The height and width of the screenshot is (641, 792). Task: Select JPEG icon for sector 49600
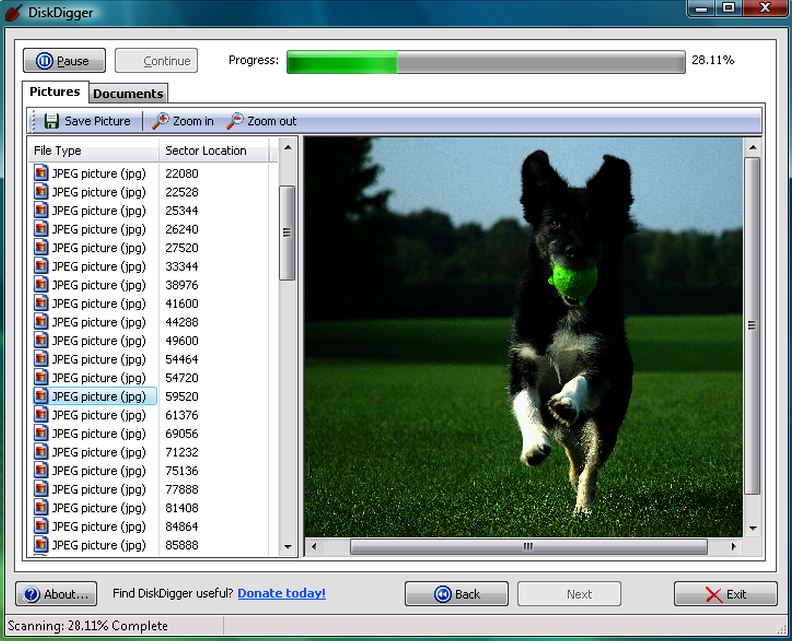click(x=41, y=340)
